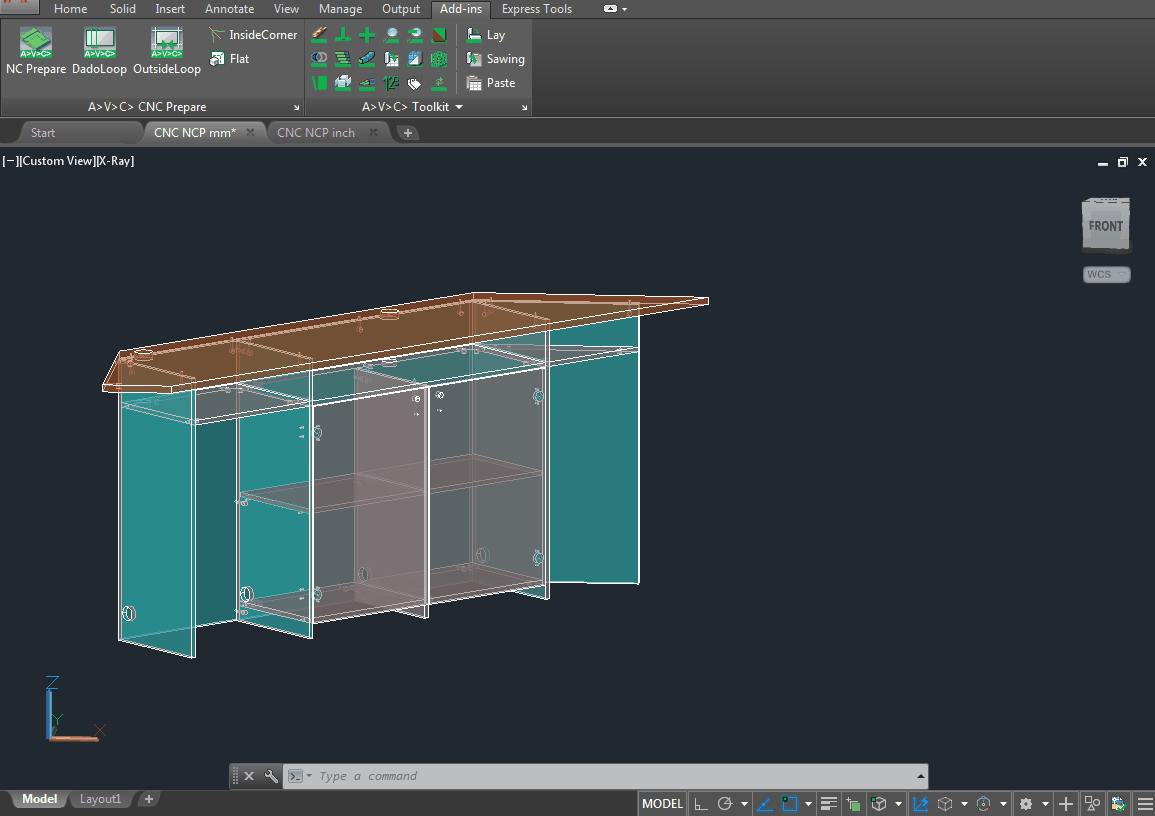The height and width of the screenshot is (816, 1155).
Task: Toggle Polar Tracking in status bar
Action: coord(726,804)
